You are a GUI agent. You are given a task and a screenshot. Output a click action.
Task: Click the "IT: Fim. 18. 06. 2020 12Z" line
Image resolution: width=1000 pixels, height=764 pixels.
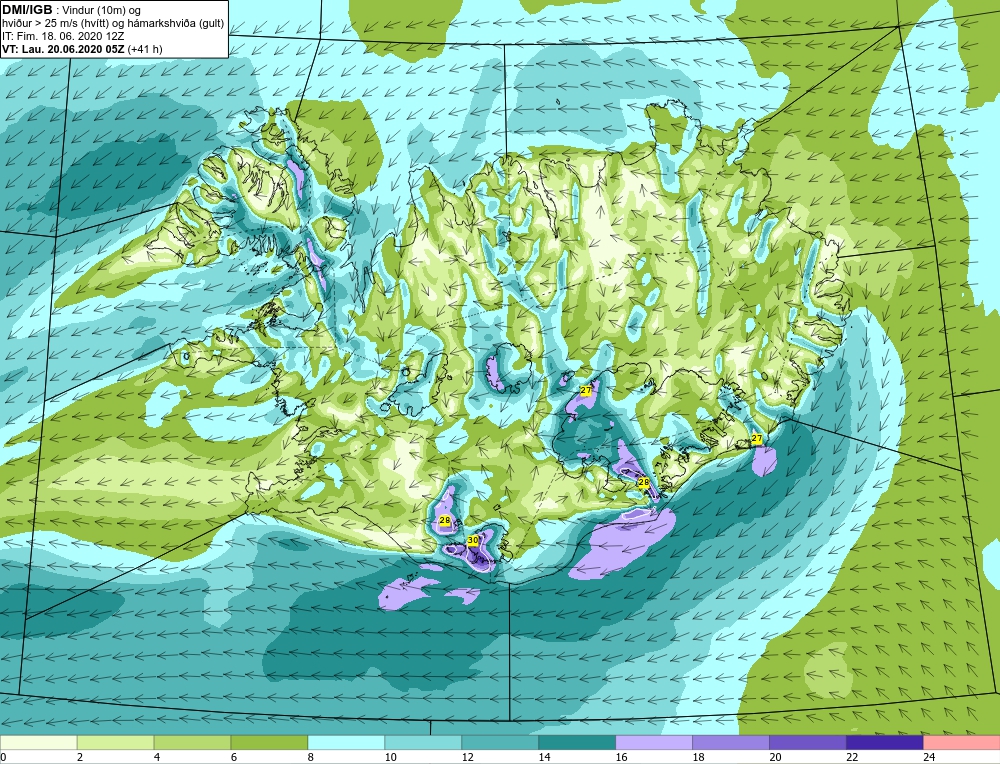click(x=62, y=36)
